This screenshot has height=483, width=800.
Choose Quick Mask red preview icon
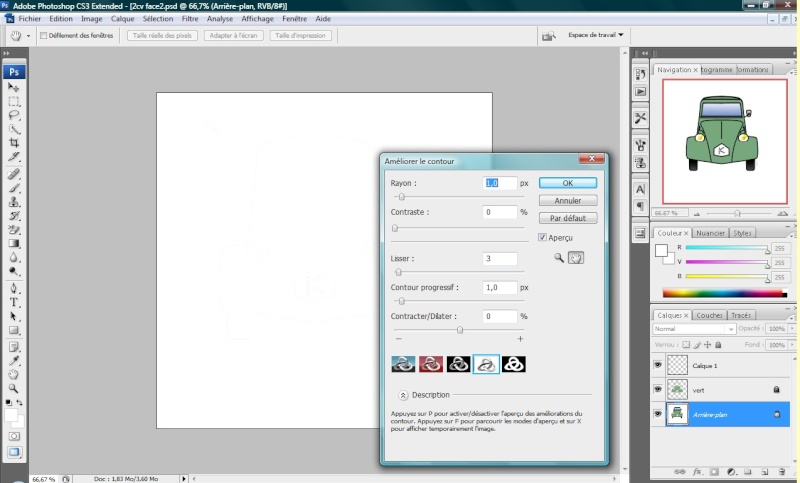coord(431,364)
